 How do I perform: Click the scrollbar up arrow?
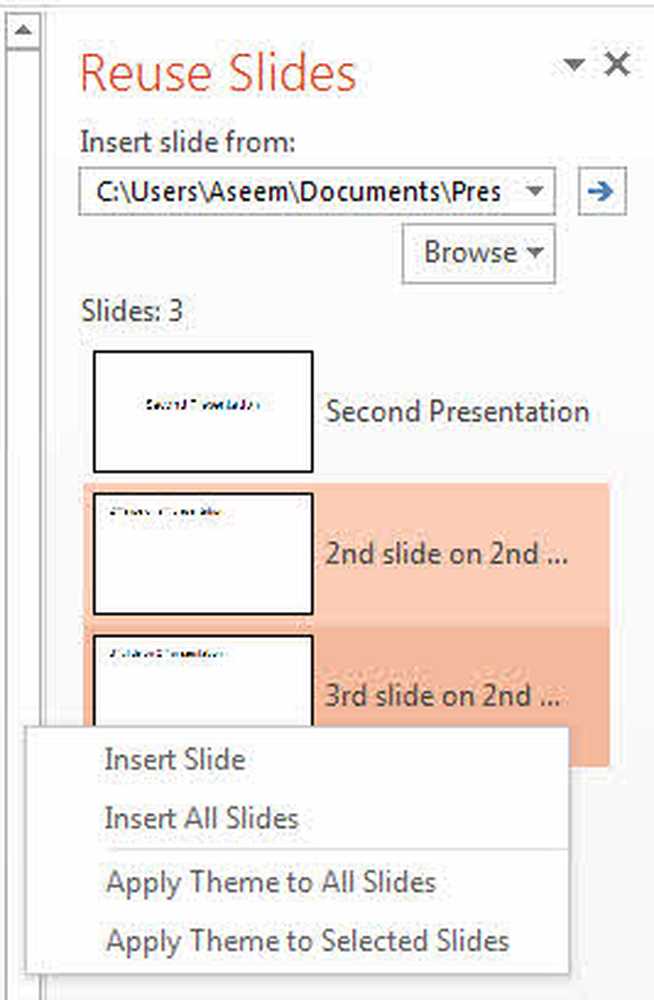click(24, 30)
